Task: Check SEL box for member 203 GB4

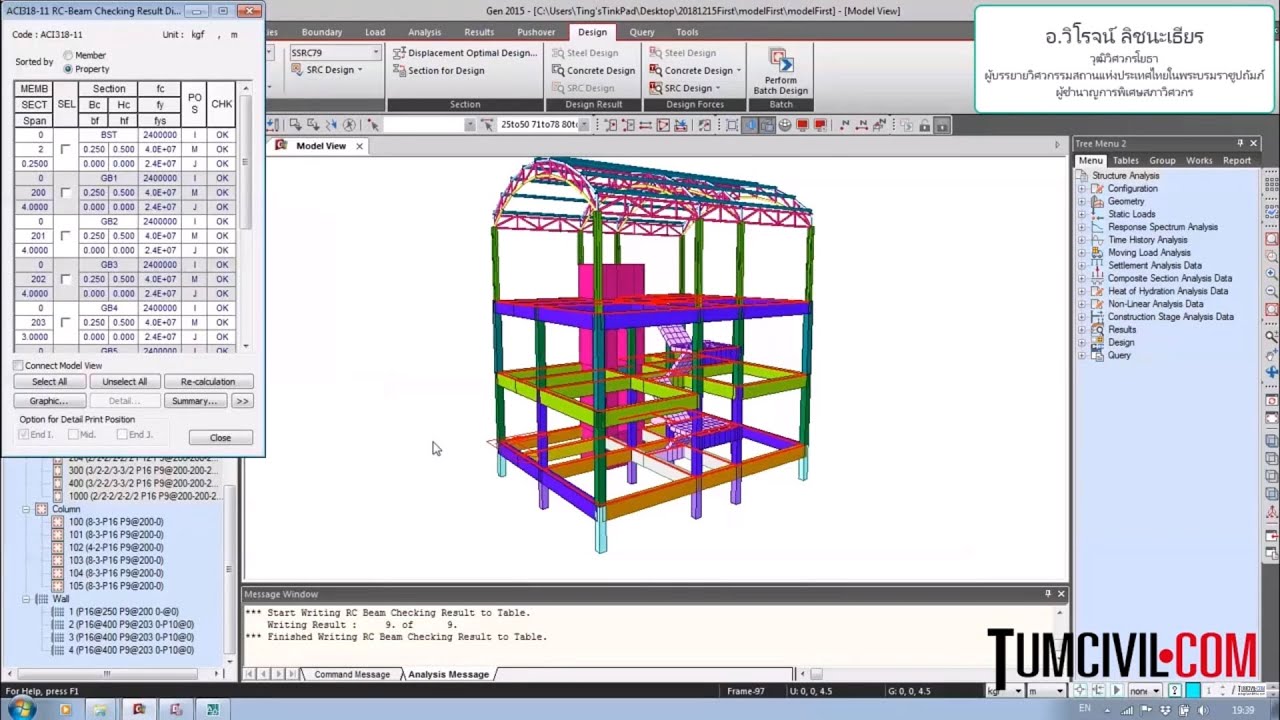Action: click(66, 322)
